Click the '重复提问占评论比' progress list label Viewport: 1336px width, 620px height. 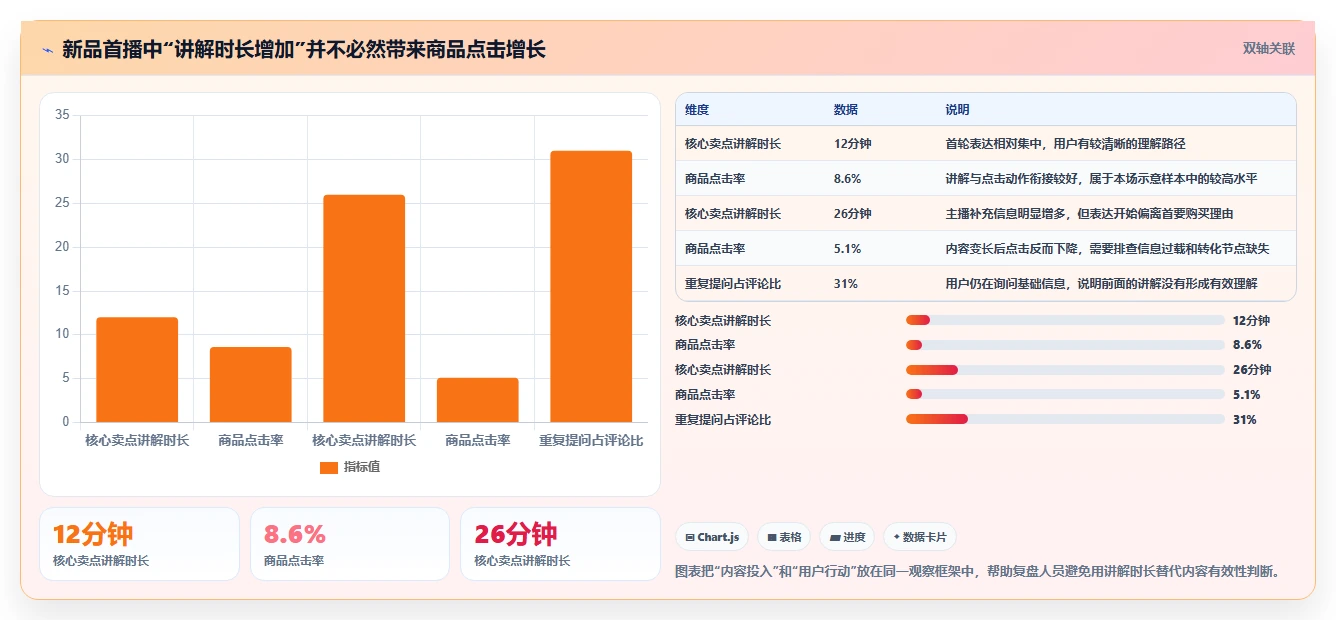tap(723, 420)
